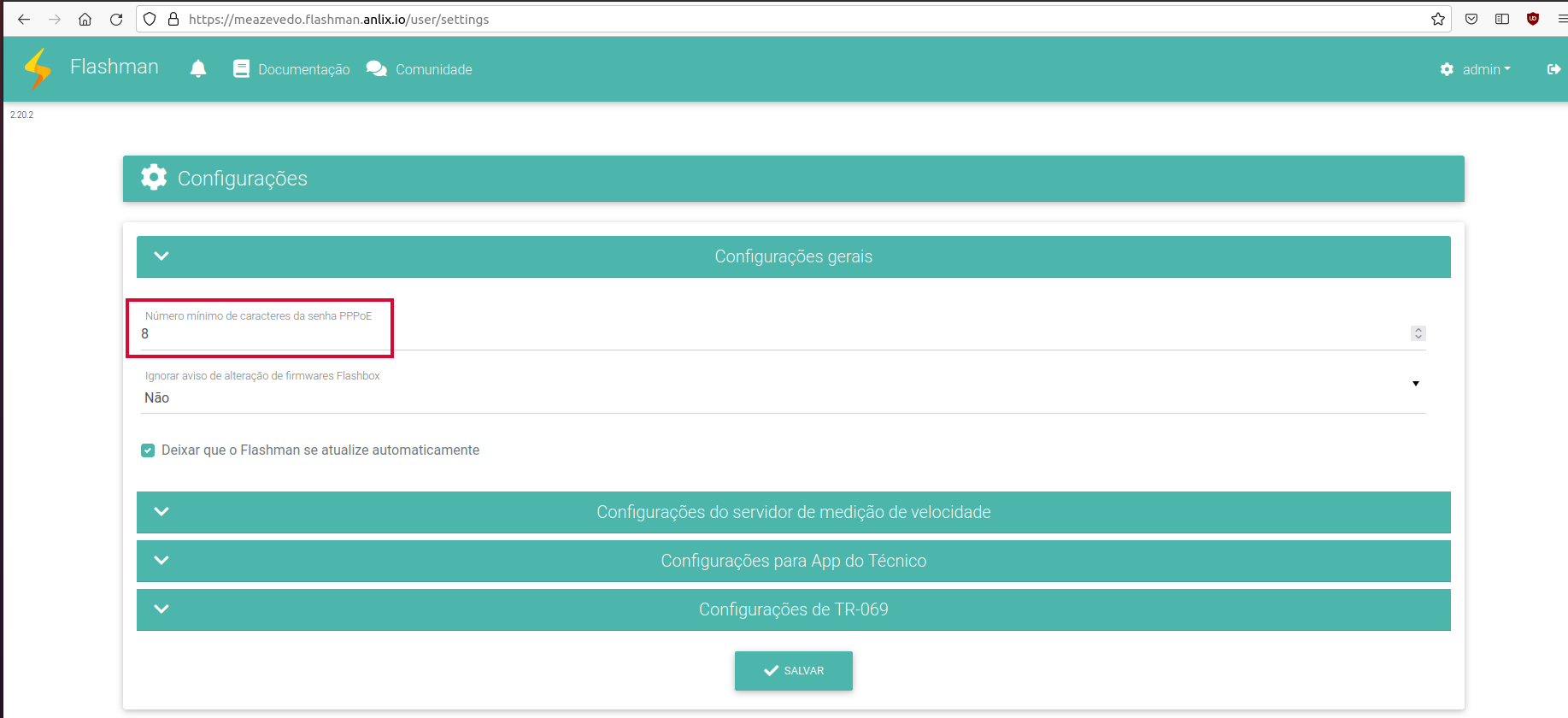Open the notifications bell icon

coord(198,69)
